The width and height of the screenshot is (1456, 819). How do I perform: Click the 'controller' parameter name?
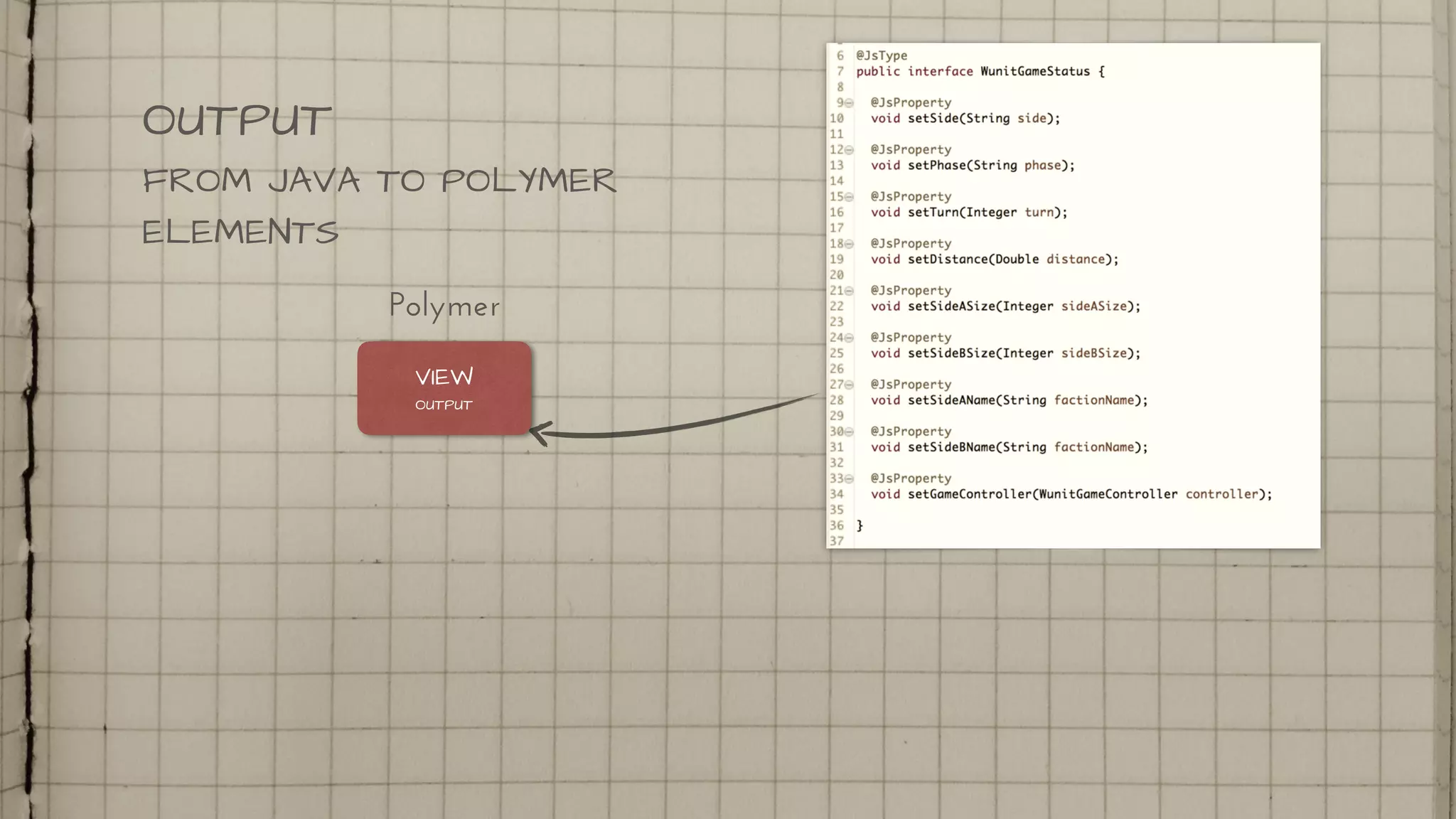click(x=1221, y=493)
